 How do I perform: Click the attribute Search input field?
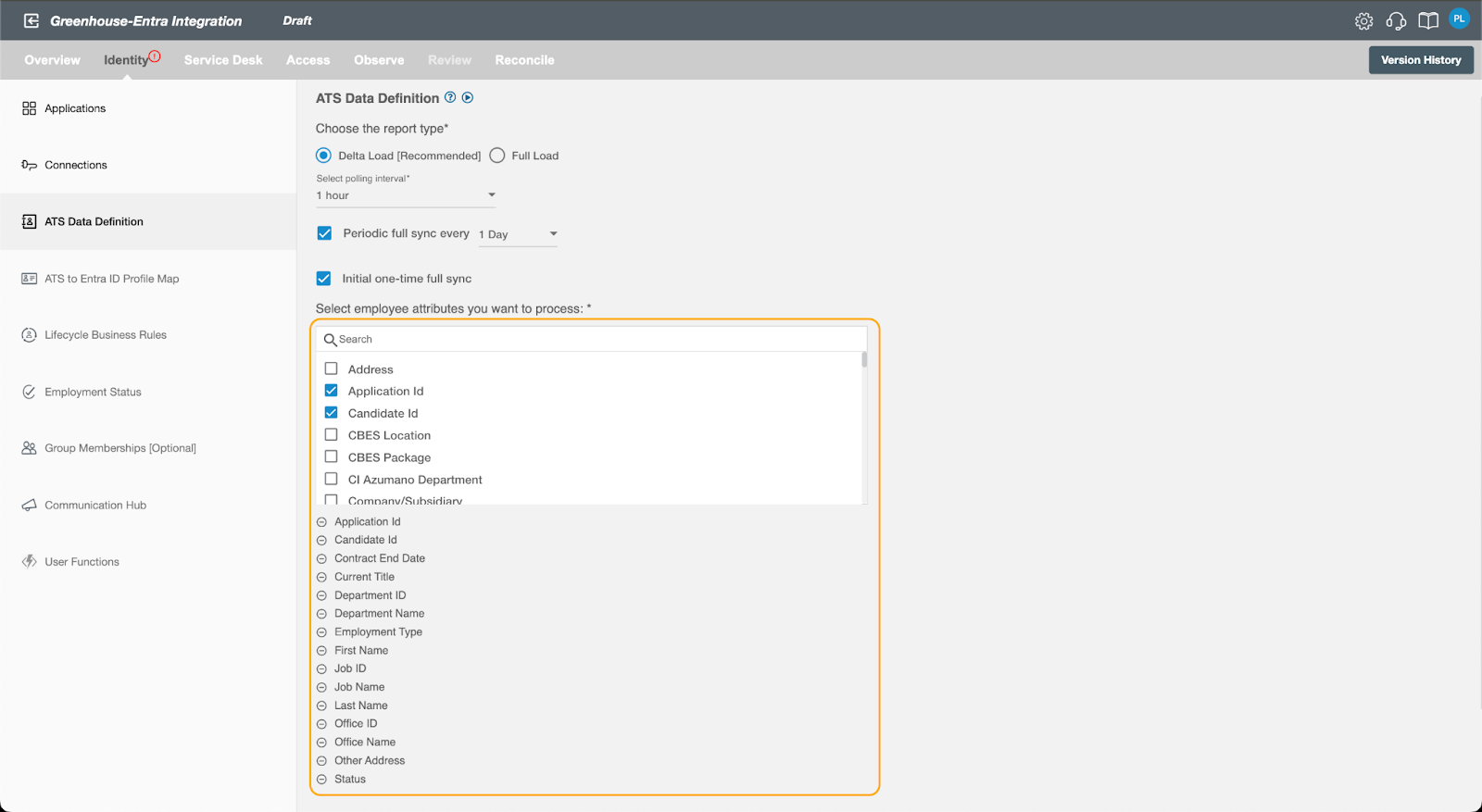pos(592,340)
